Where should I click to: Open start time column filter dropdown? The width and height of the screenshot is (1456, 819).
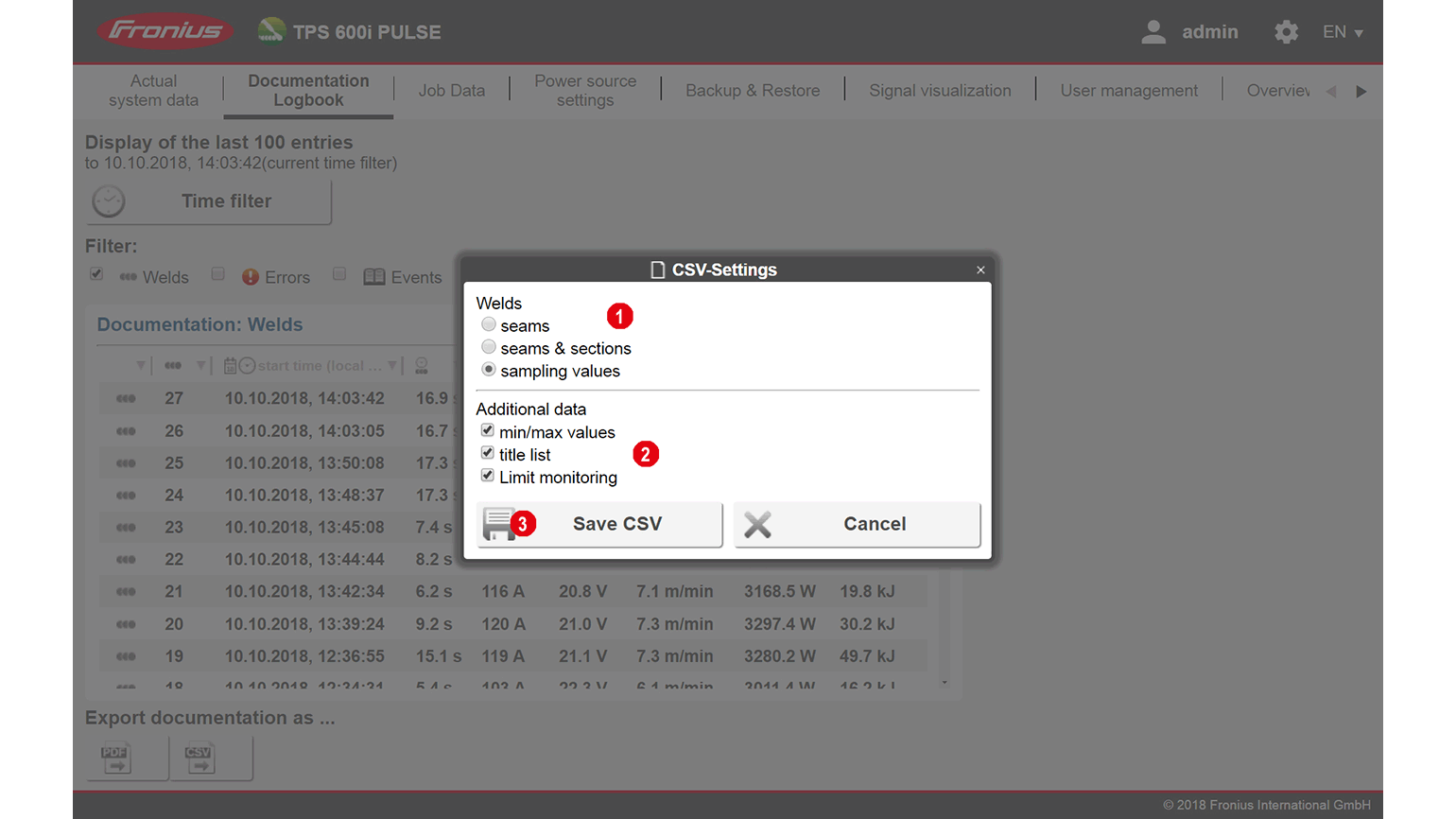[392, 366]
